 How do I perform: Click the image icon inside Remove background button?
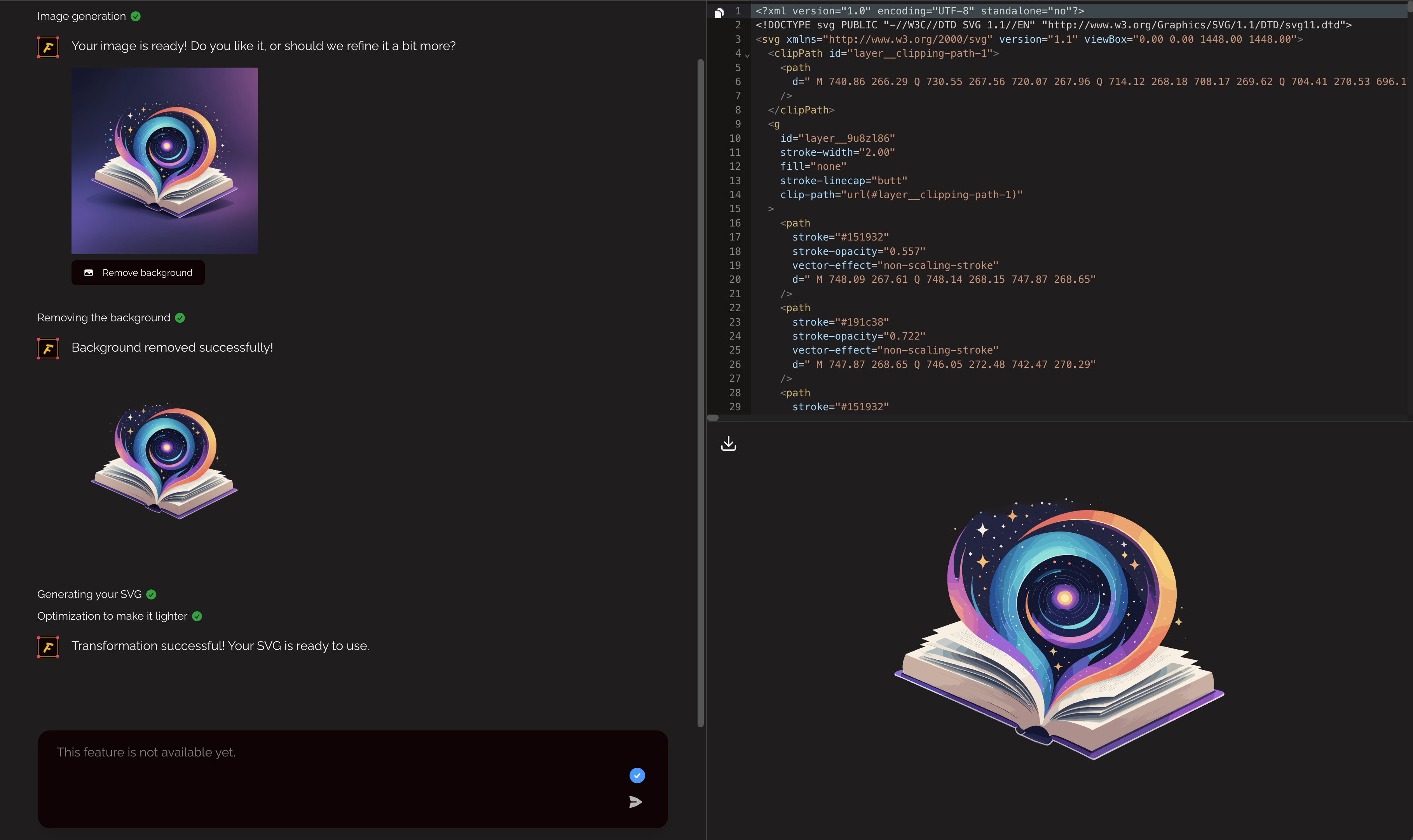pyautogui.click(x=88, y=273)
